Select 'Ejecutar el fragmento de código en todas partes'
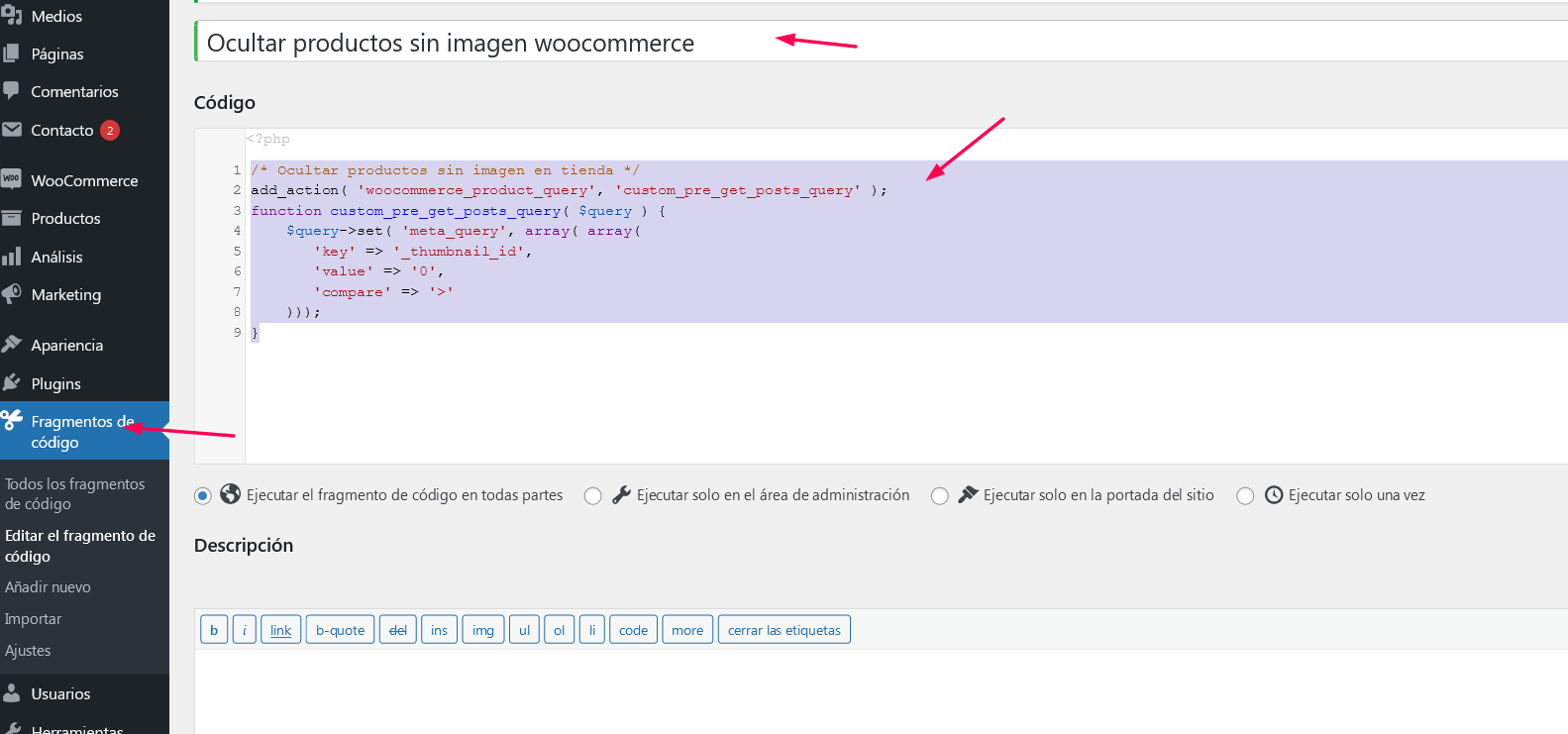 [x=203, y=495]
